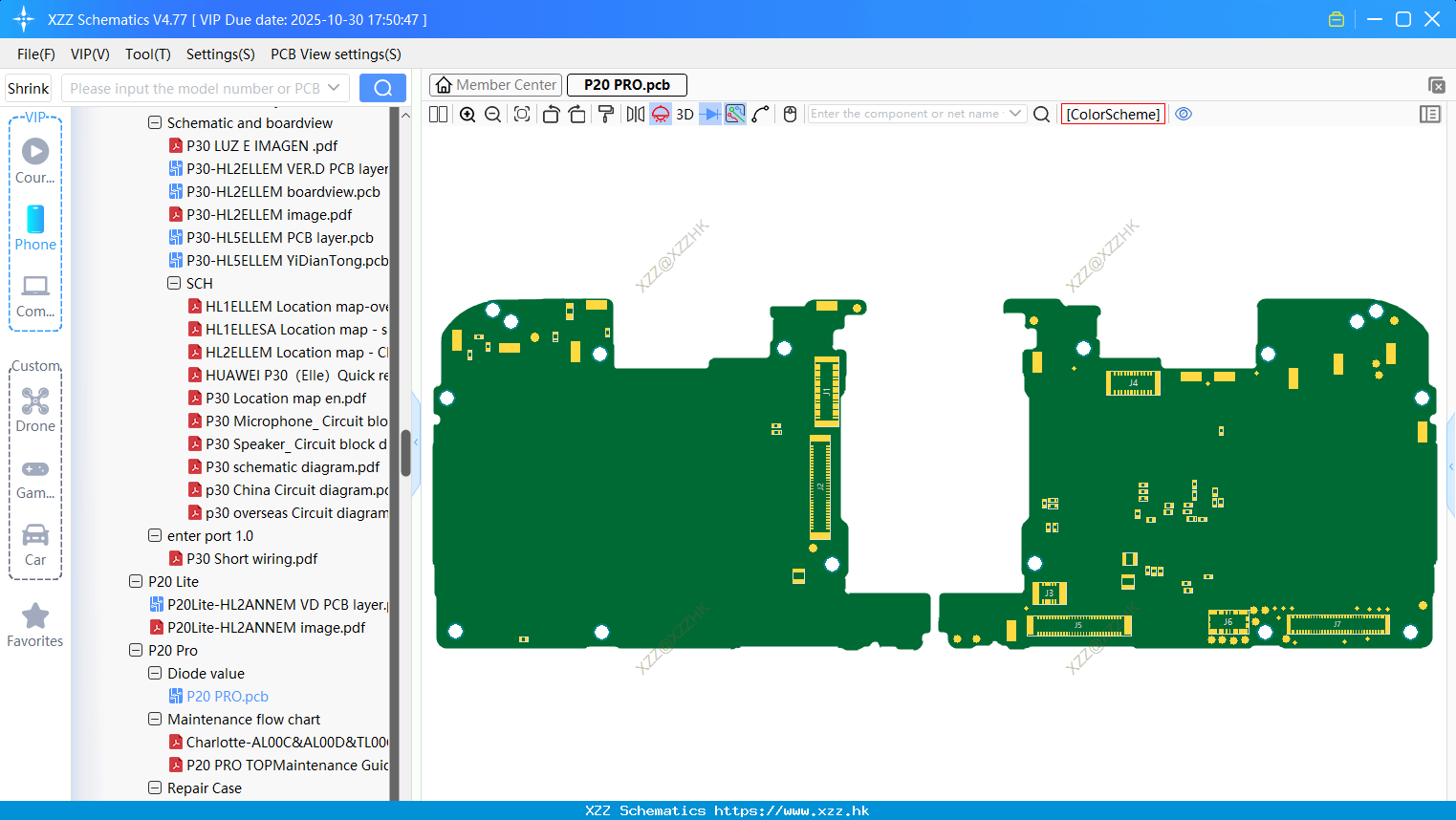Toggle the eye visibility icon
Image resolution: width=1456 pixels, height=820 pixels.
click(1184, 114)
